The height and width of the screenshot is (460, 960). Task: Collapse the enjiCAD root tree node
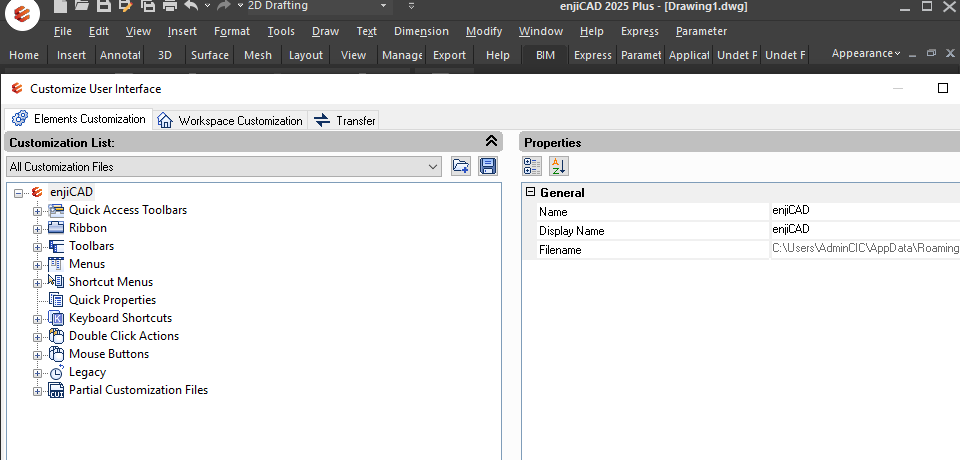tap(18, 193)
